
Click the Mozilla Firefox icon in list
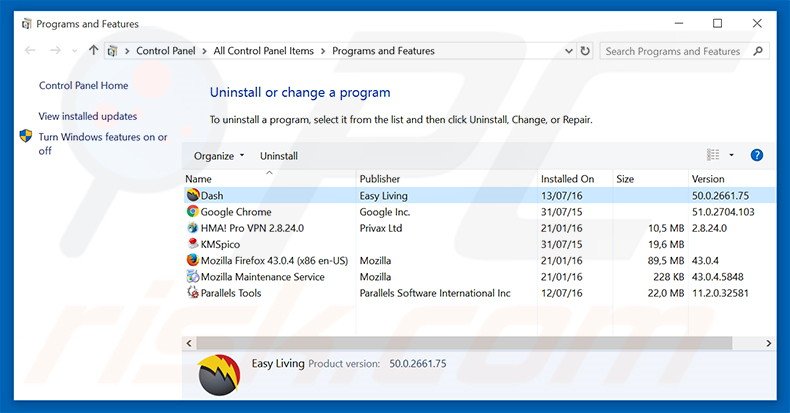click(192, 260)
